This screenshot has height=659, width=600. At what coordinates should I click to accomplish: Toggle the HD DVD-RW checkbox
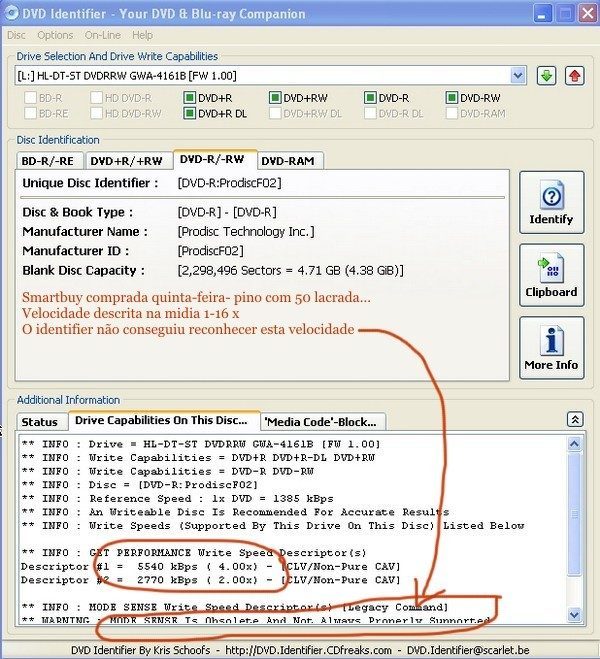(97, 113)
